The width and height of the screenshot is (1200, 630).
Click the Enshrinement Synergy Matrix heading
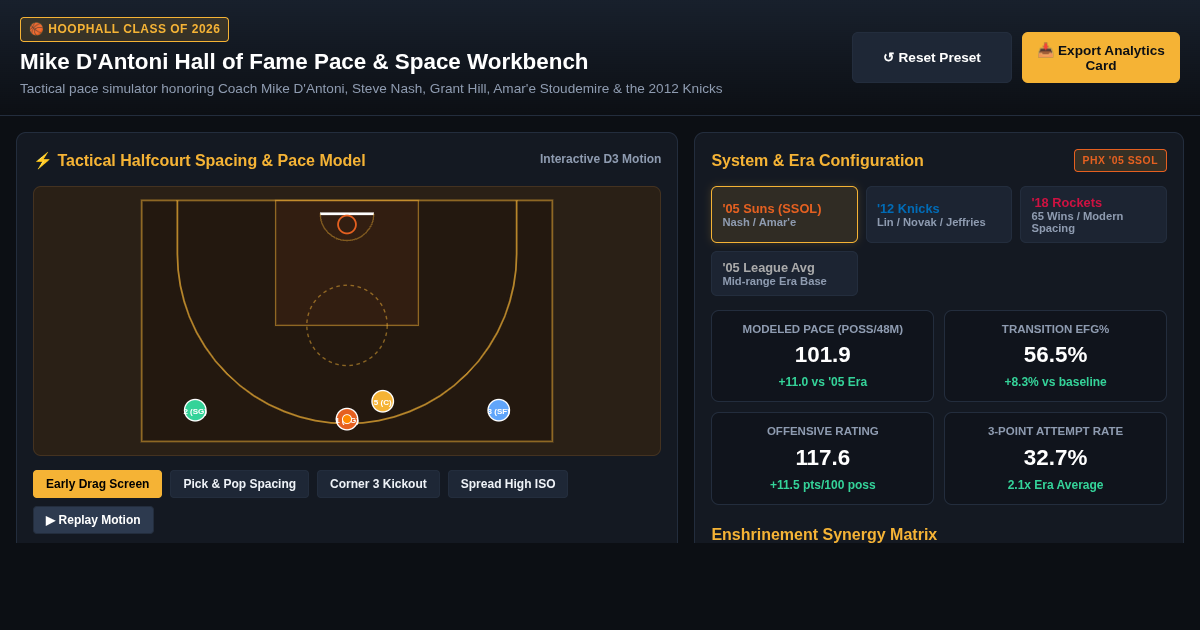pyautogui.click(x=824, y=534)
